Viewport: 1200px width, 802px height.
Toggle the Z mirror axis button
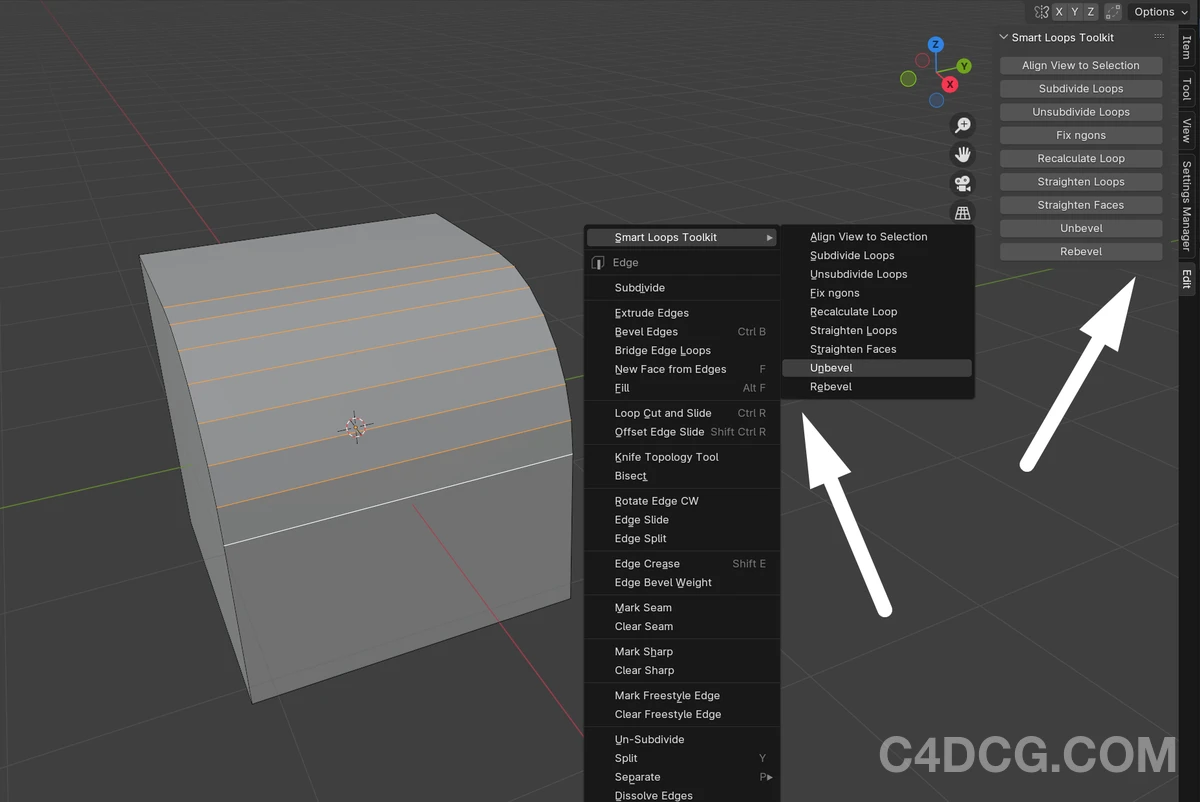click(1090, 11)
